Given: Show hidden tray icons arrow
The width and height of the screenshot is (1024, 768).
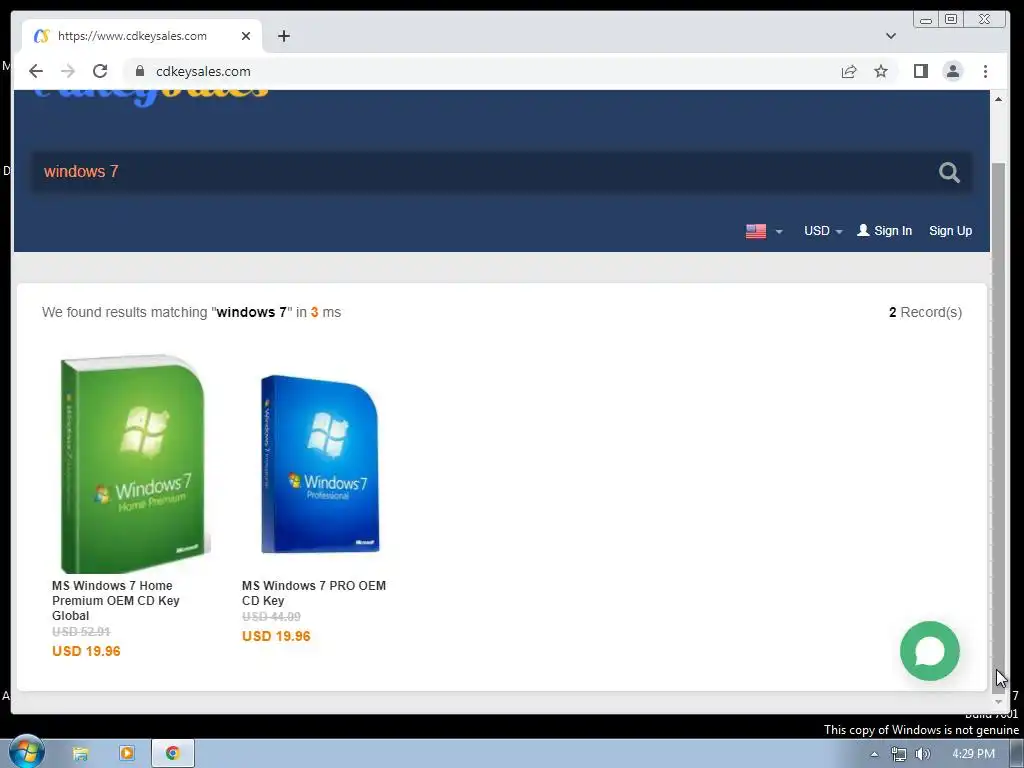Looking at the screenshot, I should pyautogui.click(x=874, y=754).
